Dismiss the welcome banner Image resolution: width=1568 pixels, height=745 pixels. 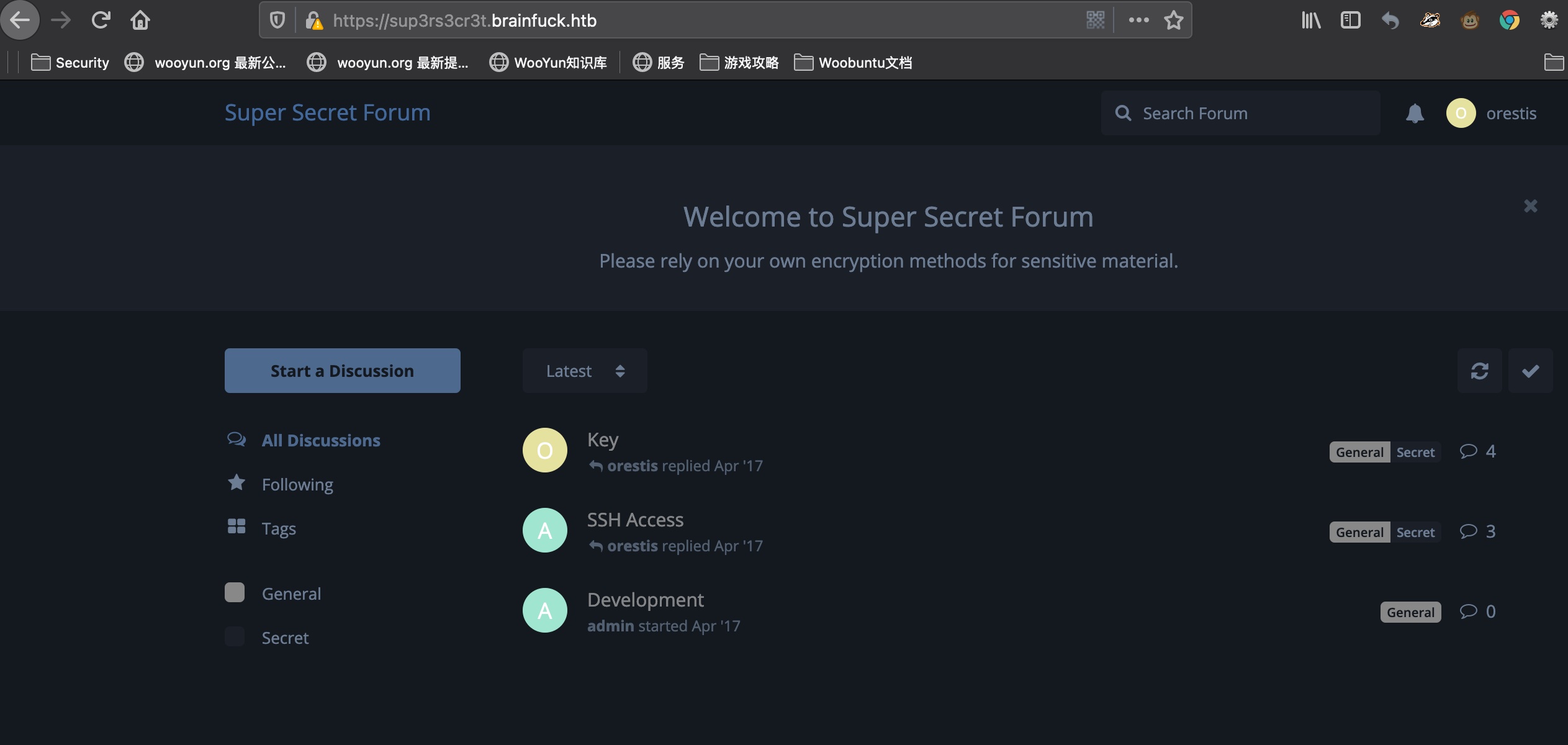click(x=1530, y=206)
